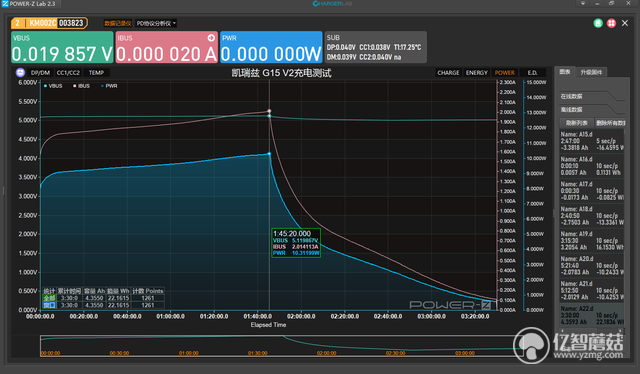Toggle the DP/DM curve display
This screenshot has height=374, width=640.
click(x=40, y=73)
